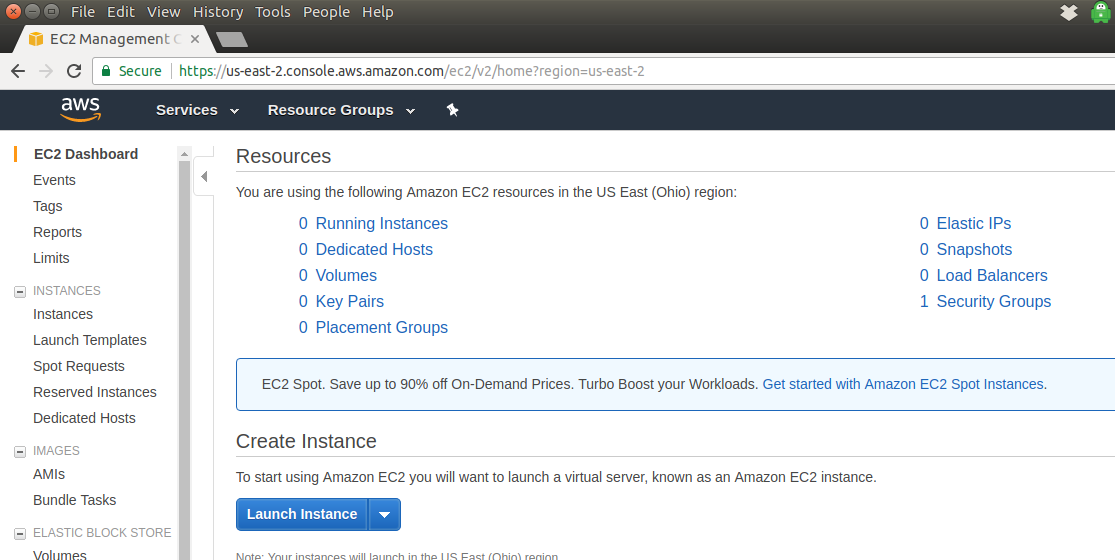The width and height of the screenshot is (1115, 560).
Task: Click the green Secure padlock icon
Action: (106, 71)
